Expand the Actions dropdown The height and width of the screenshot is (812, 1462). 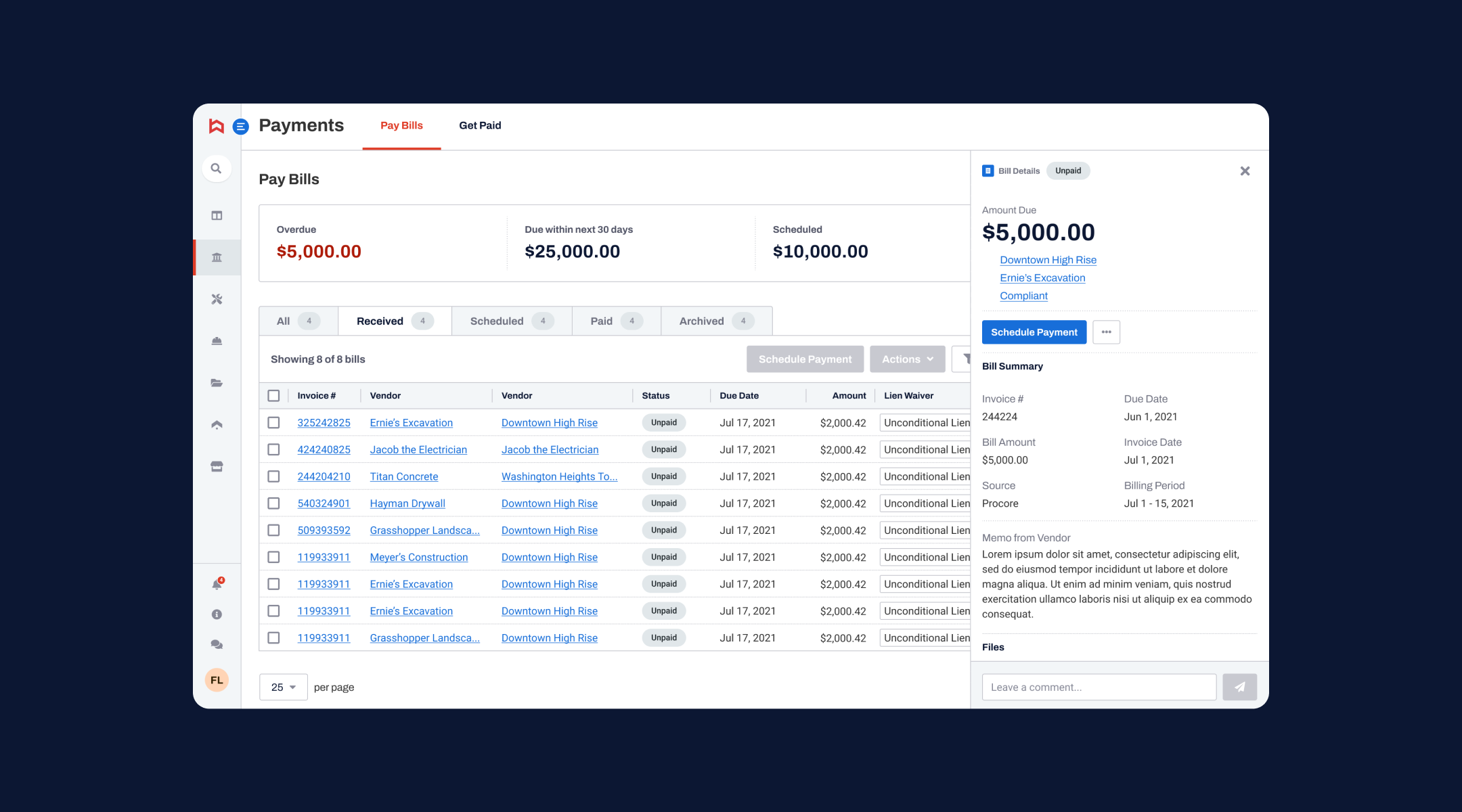(x=907, y=359)
